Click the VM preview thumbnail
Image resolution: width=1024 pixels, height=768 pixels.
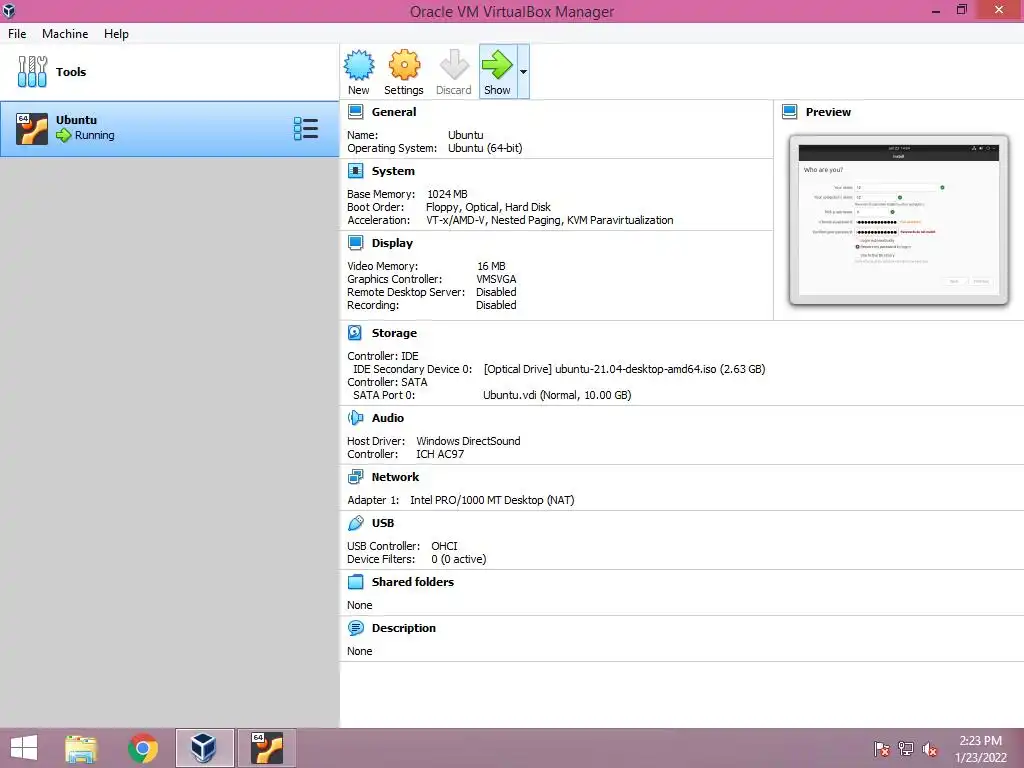(x=899, y=220)
